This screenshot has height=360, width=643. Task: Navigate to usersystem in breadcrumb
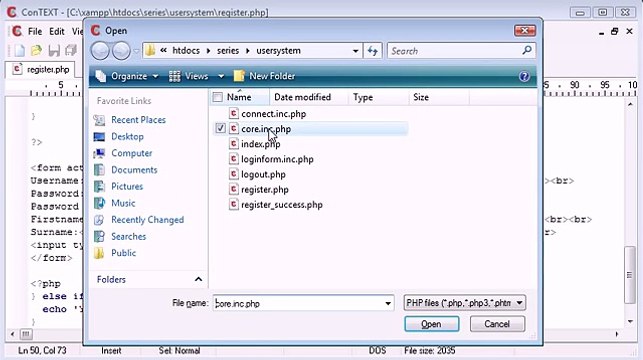[x=278, y=51]
